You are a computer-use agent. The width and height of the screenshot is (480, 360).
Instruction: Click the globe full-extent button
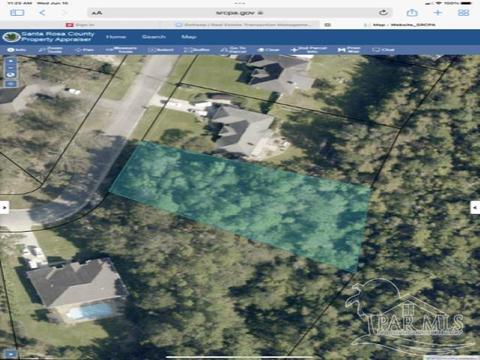(11, 75)
